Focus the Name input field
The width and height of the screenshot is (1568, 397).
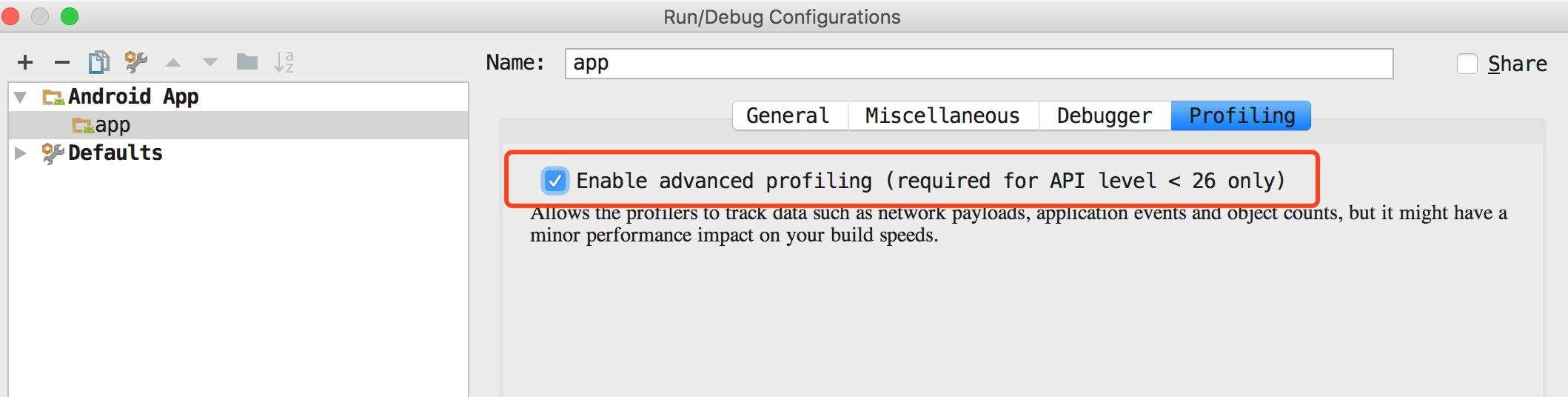979,64
